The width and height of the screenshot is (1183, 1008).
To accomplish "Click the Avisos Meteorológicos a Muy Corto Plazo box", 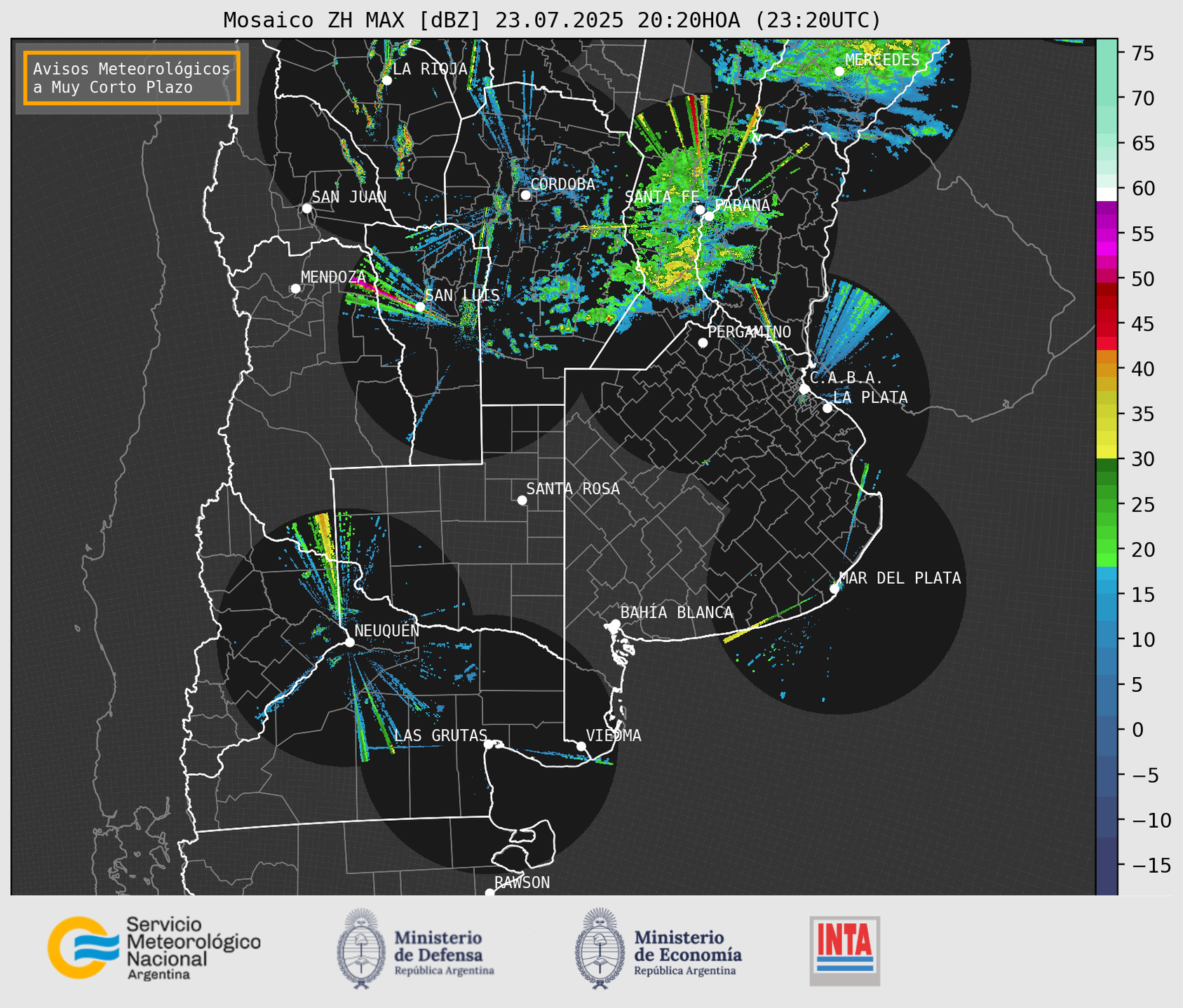I will 132,78.
